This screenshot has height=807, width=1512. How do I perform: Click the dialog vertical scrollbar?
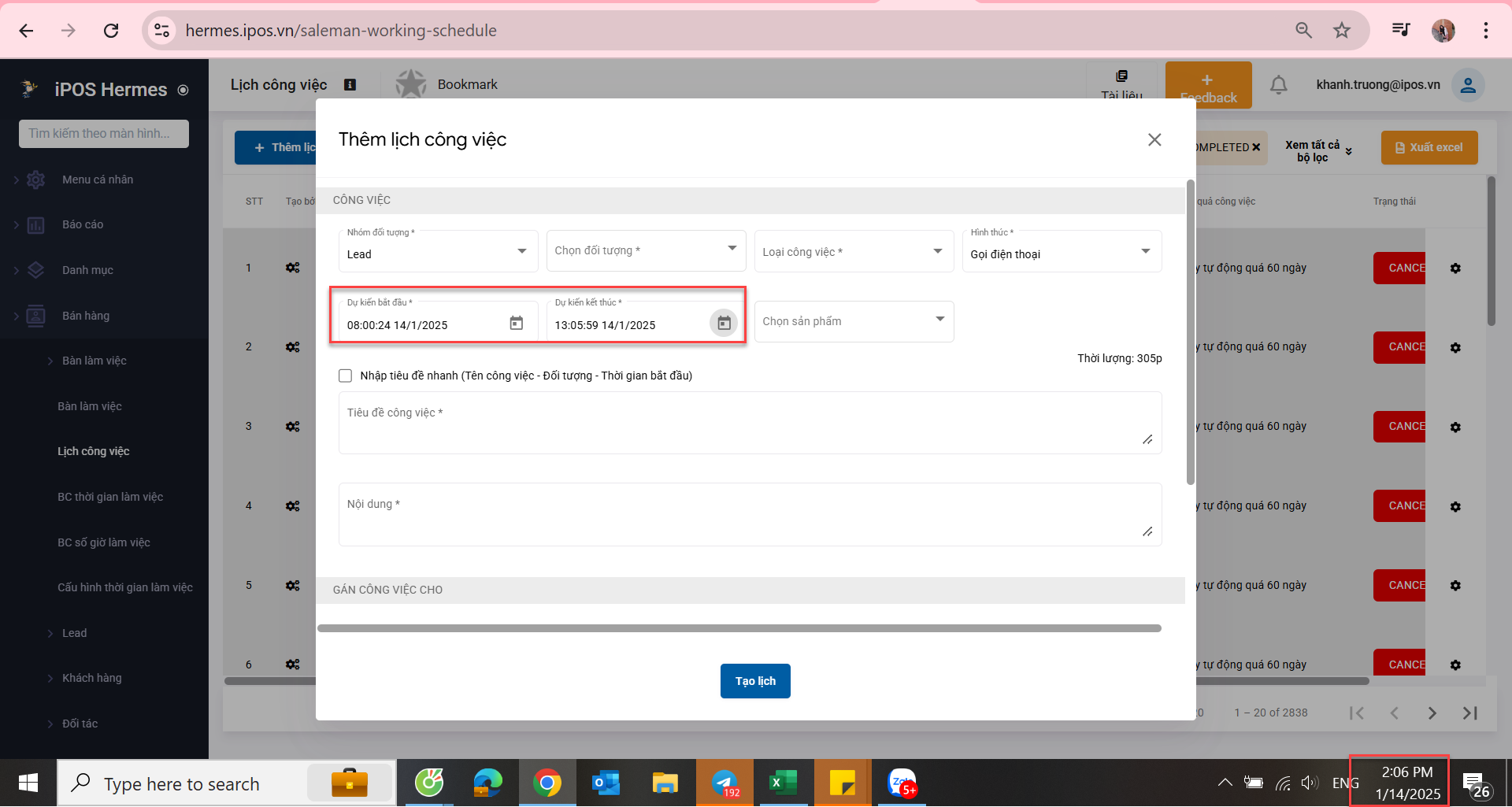[x=1190, y=332]
